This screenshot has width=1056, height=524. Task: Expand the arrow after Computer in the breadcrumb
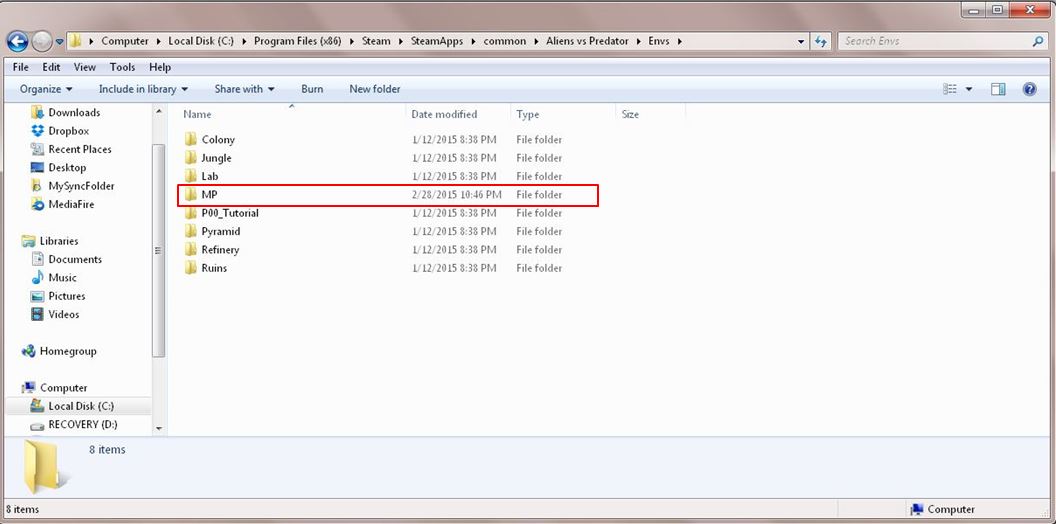(x=158, y=41)
